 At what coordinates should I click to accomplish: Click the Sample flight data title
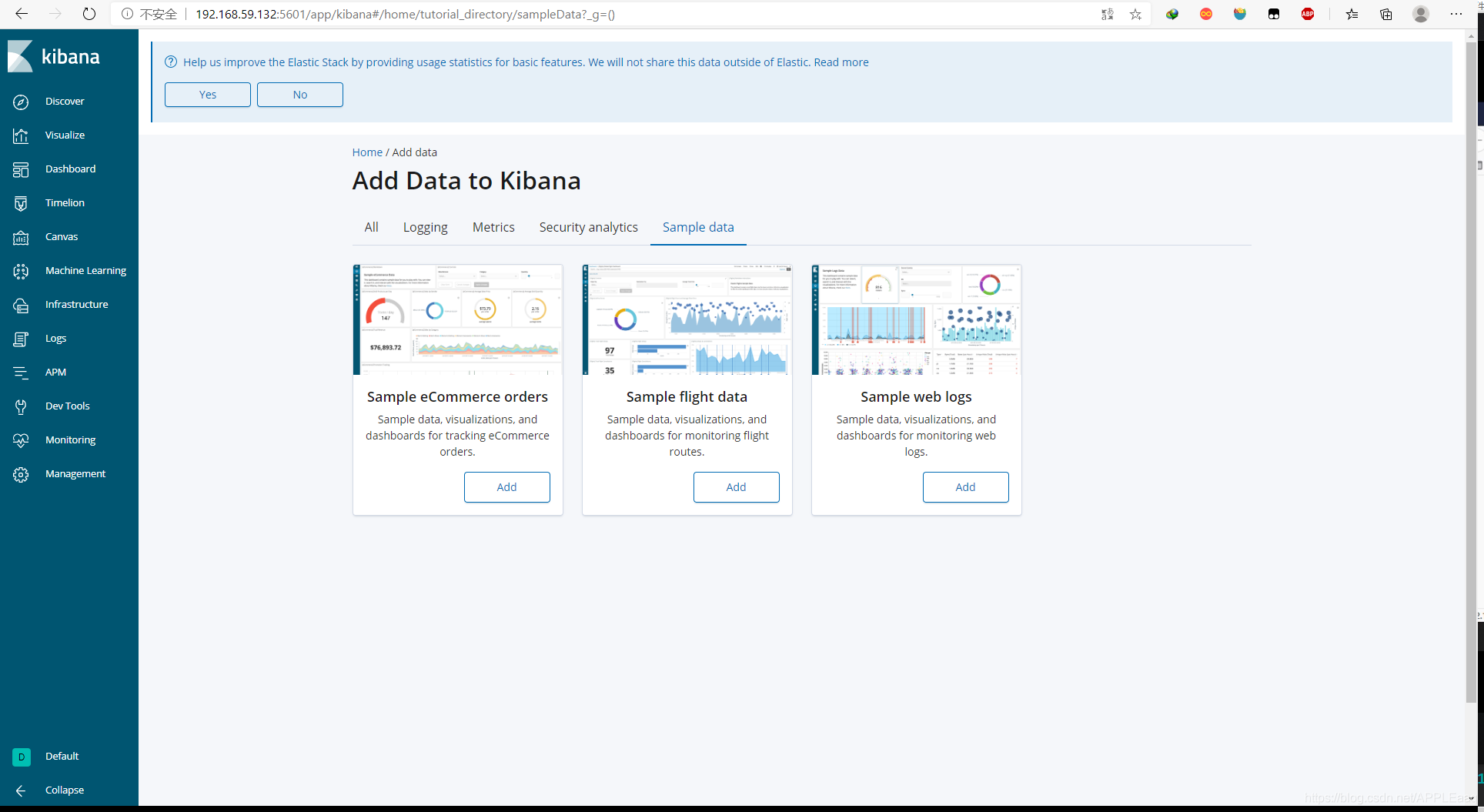(x=687, y=397)
